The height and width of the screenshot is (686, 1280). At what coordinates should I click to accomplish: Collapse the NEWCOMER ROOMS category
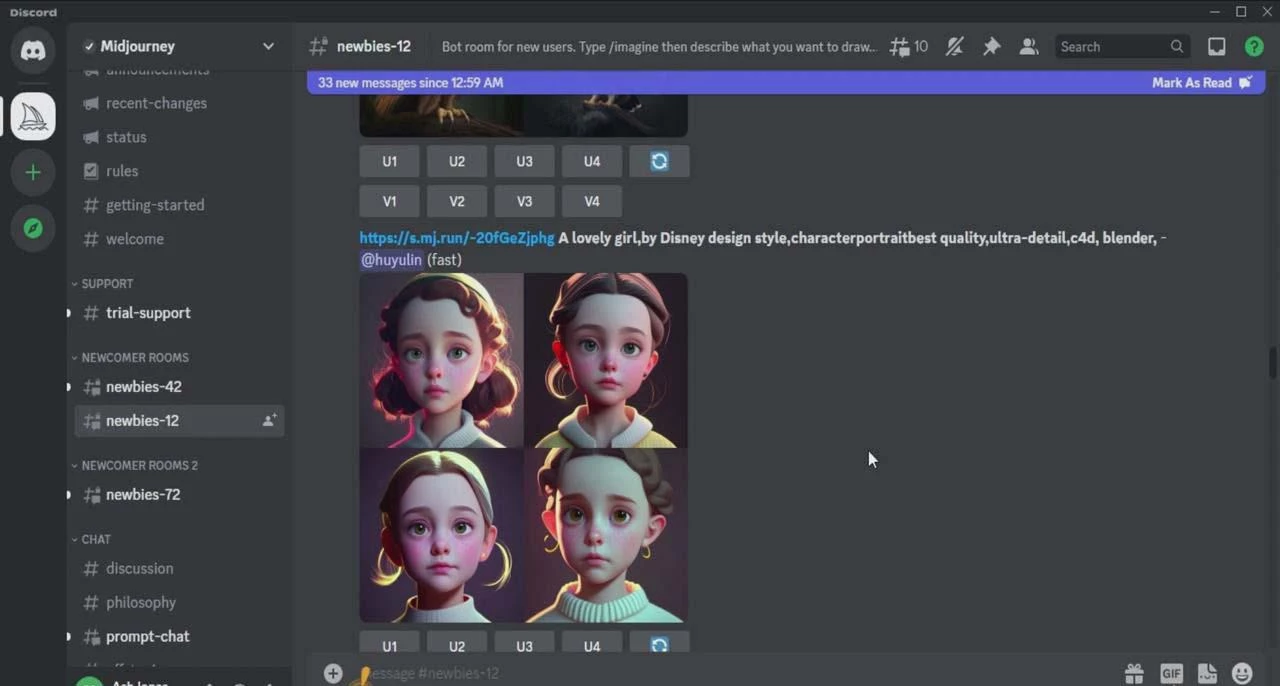[x=134, y=358]
